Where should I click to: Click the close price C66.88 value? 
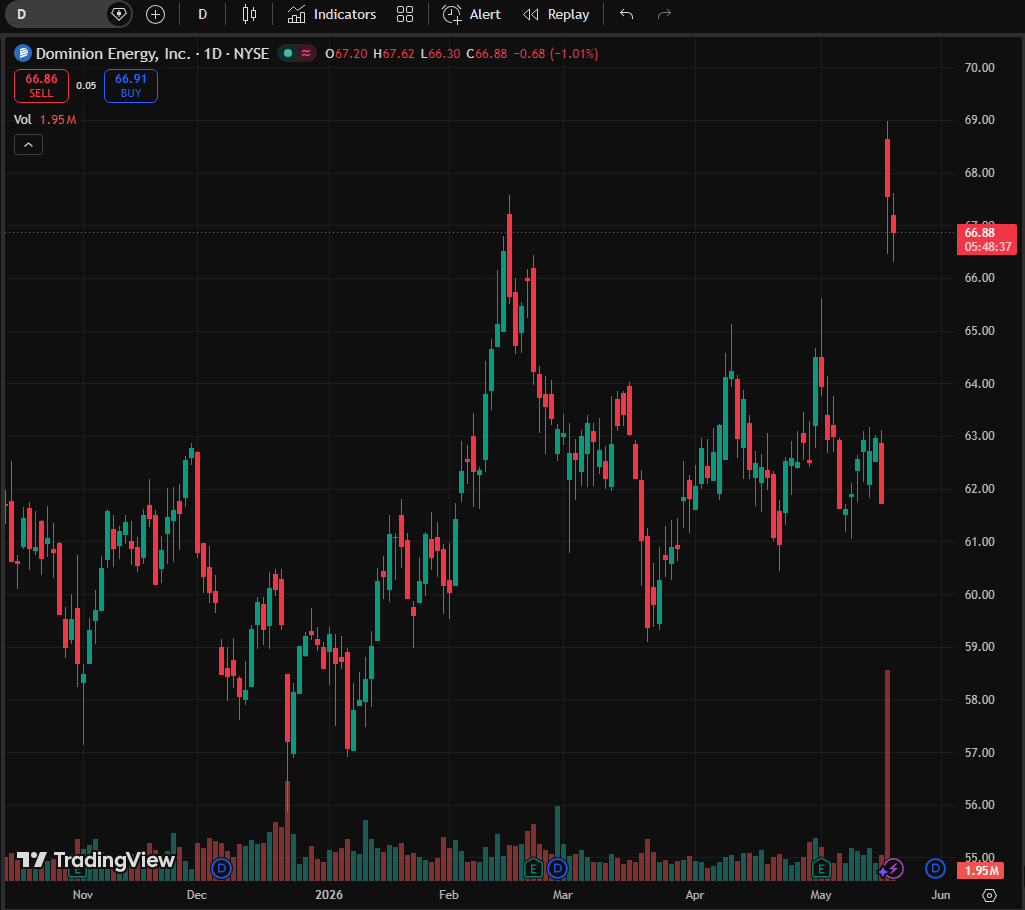point(486,54)
